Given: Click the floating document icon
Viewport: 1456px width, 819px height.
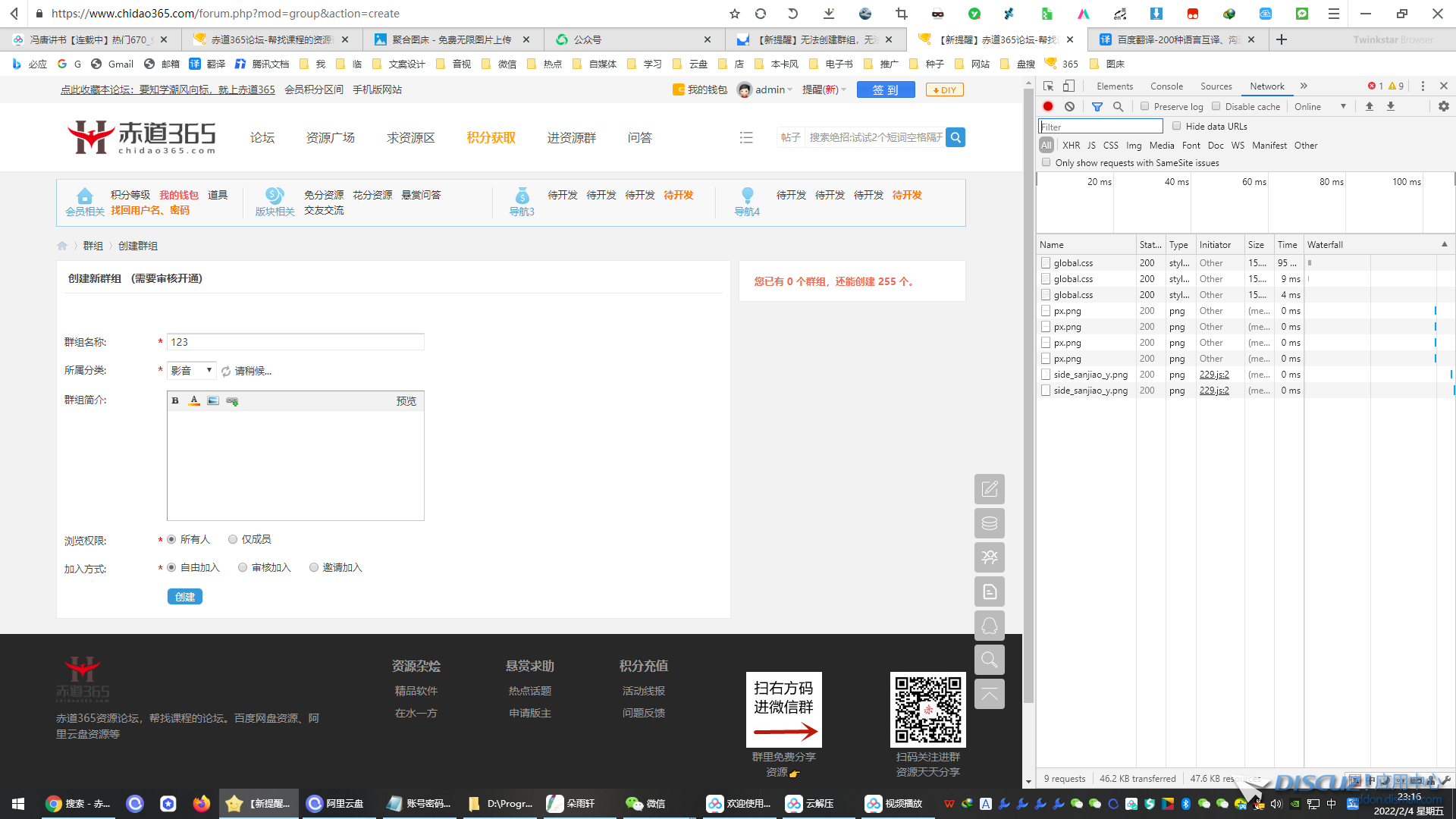Looking at the screenshot, I should [990, 591].
